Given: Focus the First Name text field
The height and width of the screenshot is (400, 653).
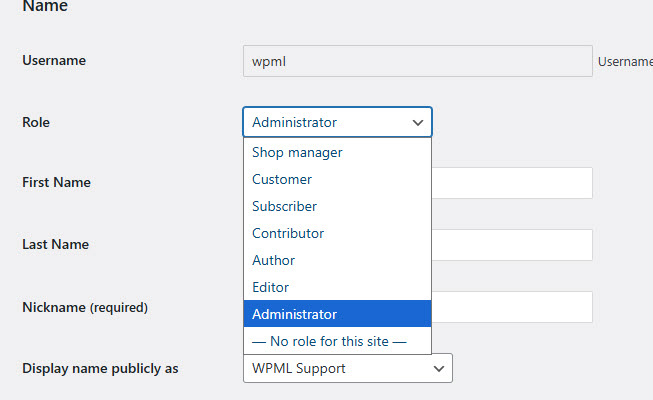Looking at the screenshot, I should (x=512, y=183).
